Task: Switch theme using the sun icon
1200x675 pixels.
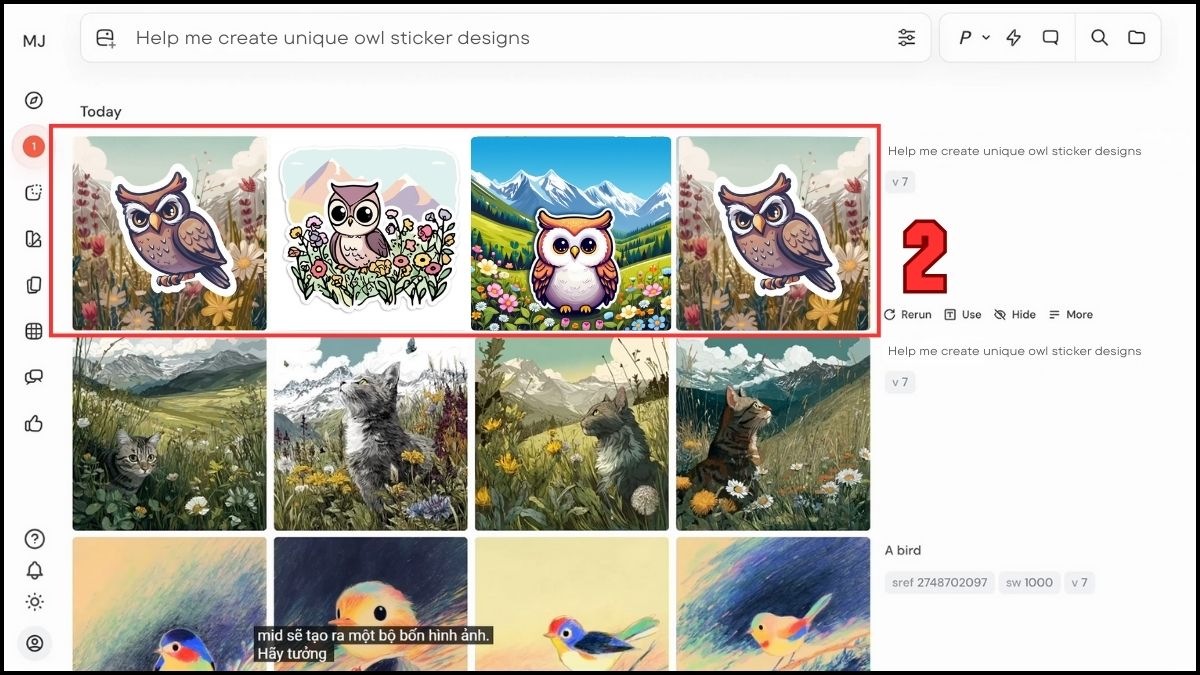Action: coord(34,602)
